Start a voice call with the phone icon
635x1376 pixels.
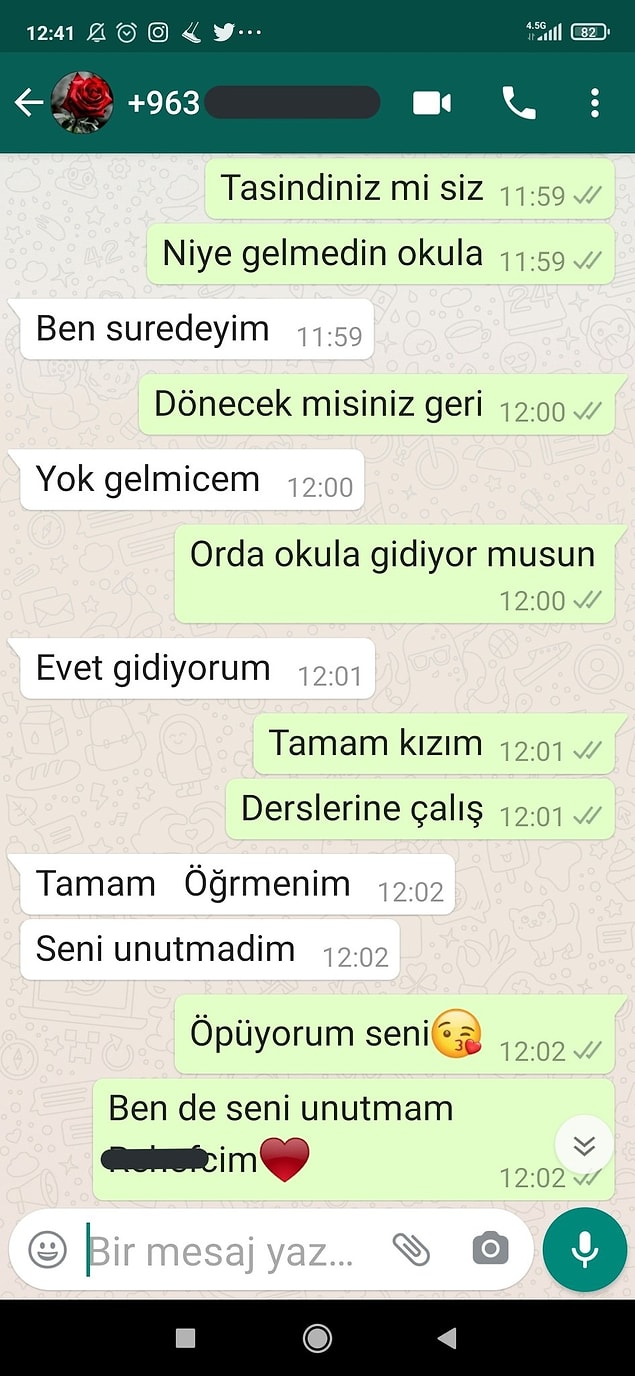518,102
